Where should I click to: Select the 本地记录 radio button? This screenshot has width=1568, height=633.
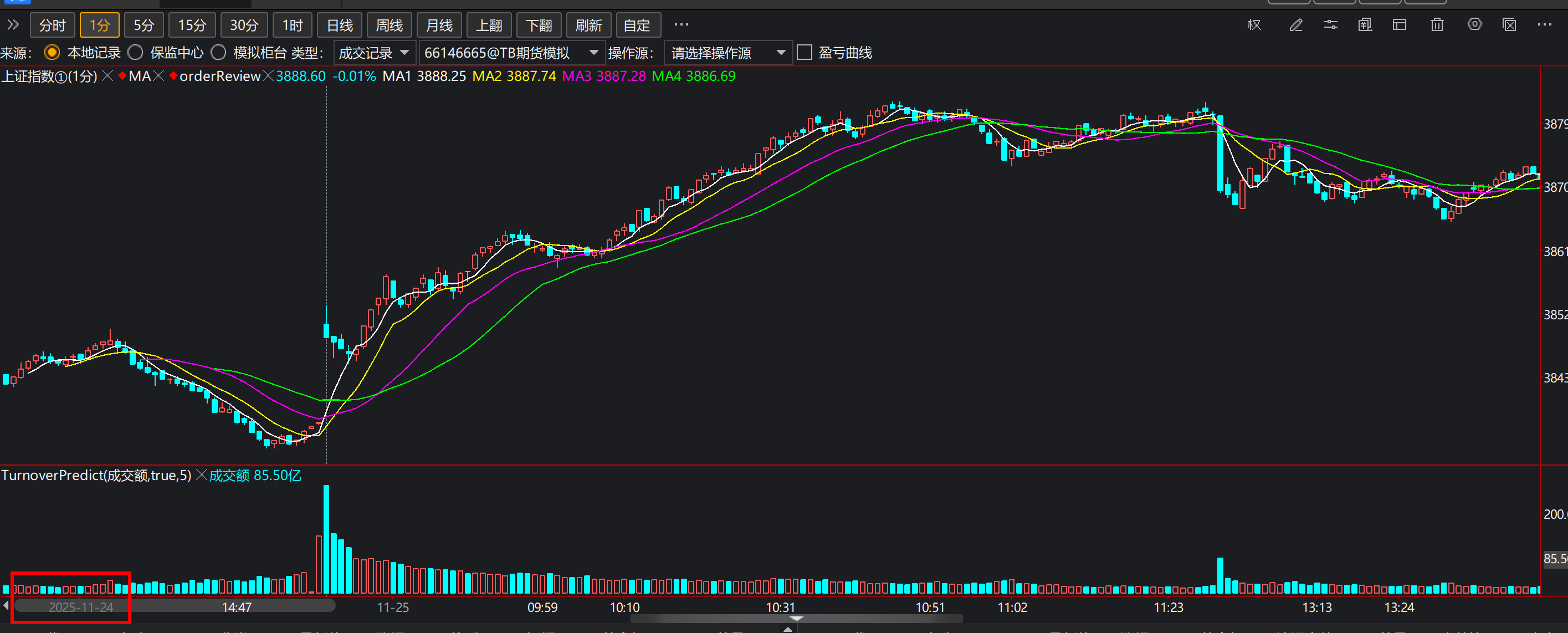click(x=52, y=53)
